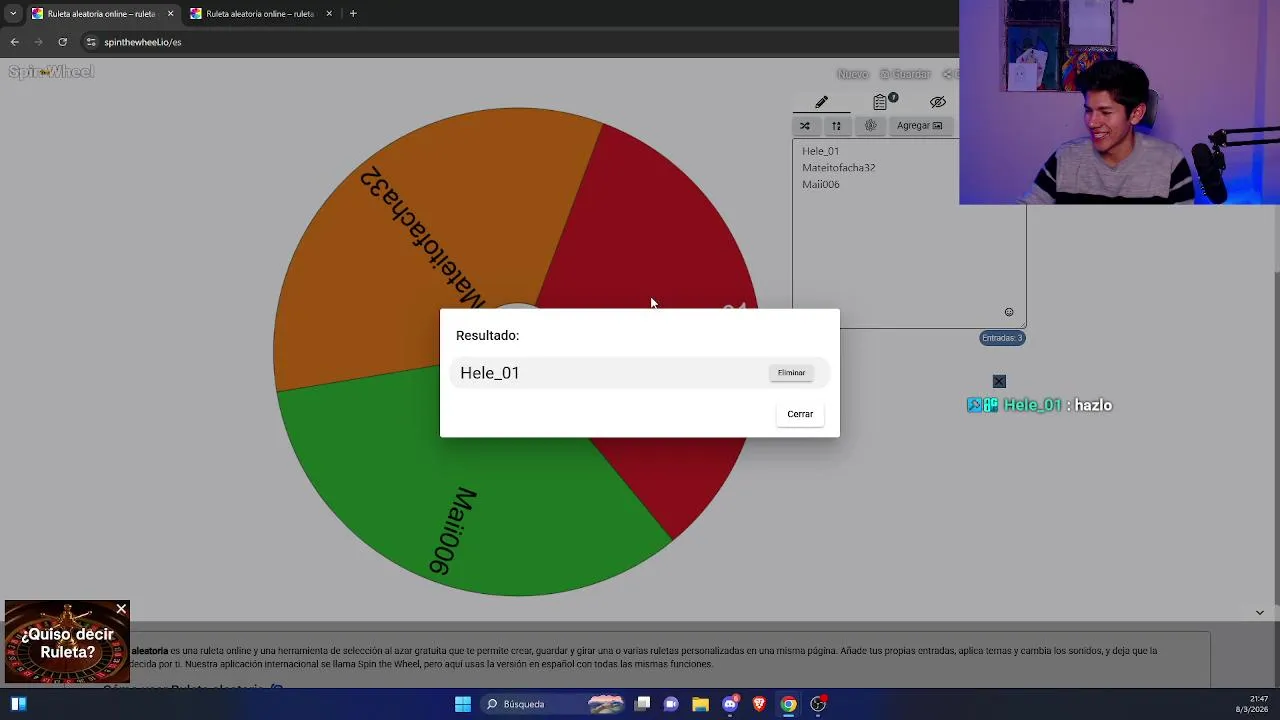Click the Entradas: 3 badge

1002,338
